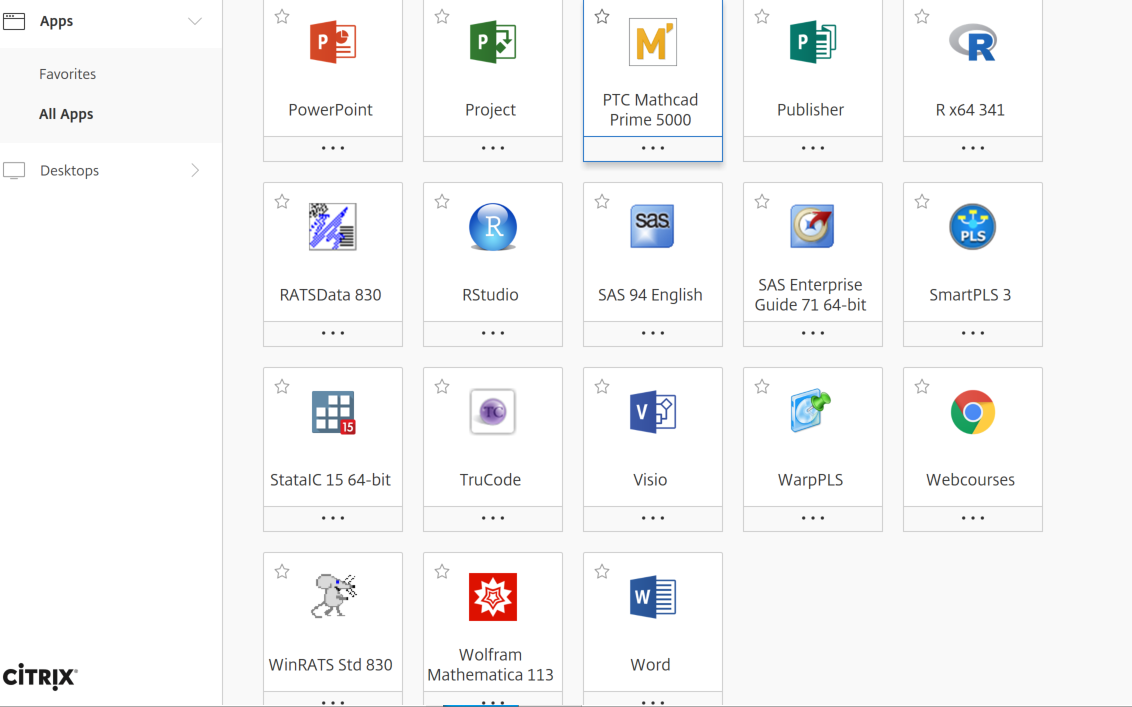1132x707 pixels.
Task: Select All Apps in the sidebar
Action: (66, 114)
